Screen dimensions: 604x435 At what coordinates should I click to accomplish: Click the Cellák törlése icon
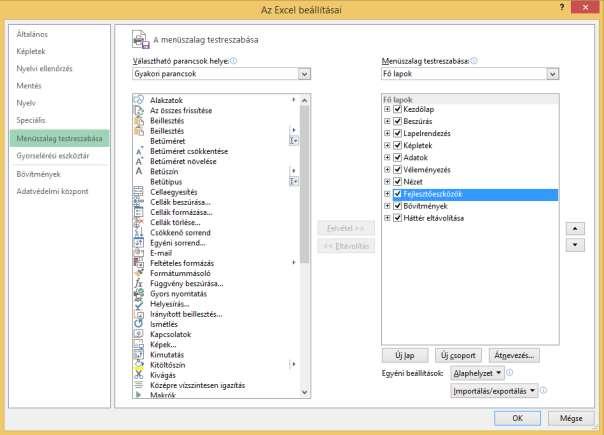tap(138, 222)
